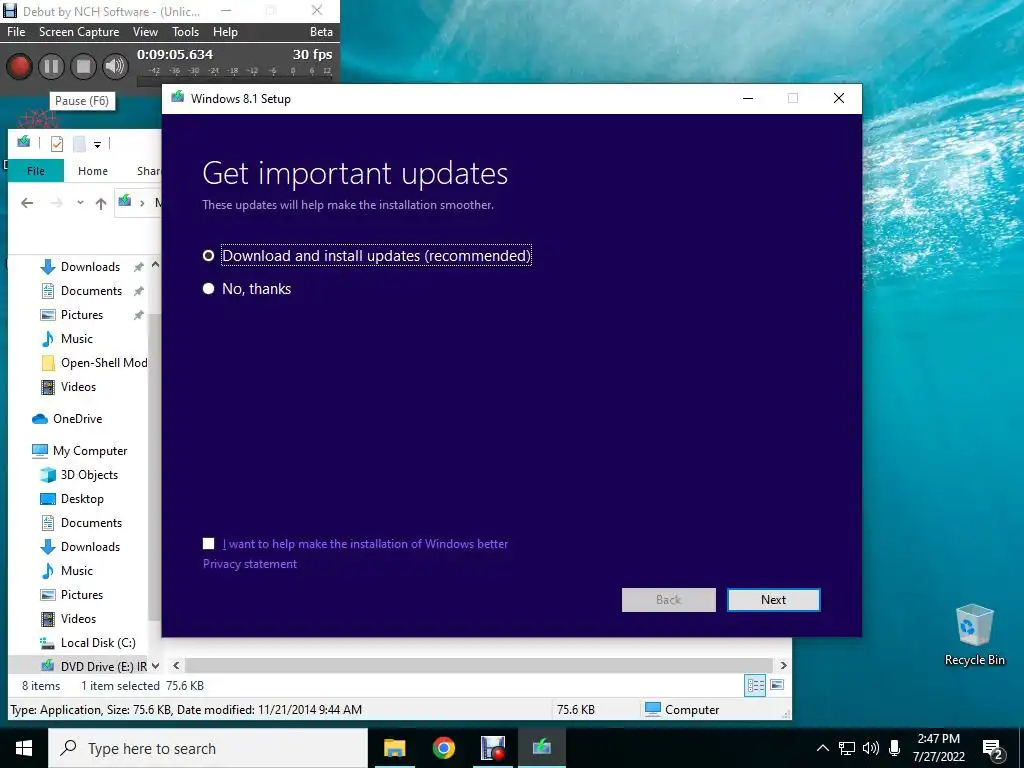Image resolution: width=1024 pixels, height=768 pixels.
Task: Click the Next button in Windows Setup
Action: (x=773, y=600)
